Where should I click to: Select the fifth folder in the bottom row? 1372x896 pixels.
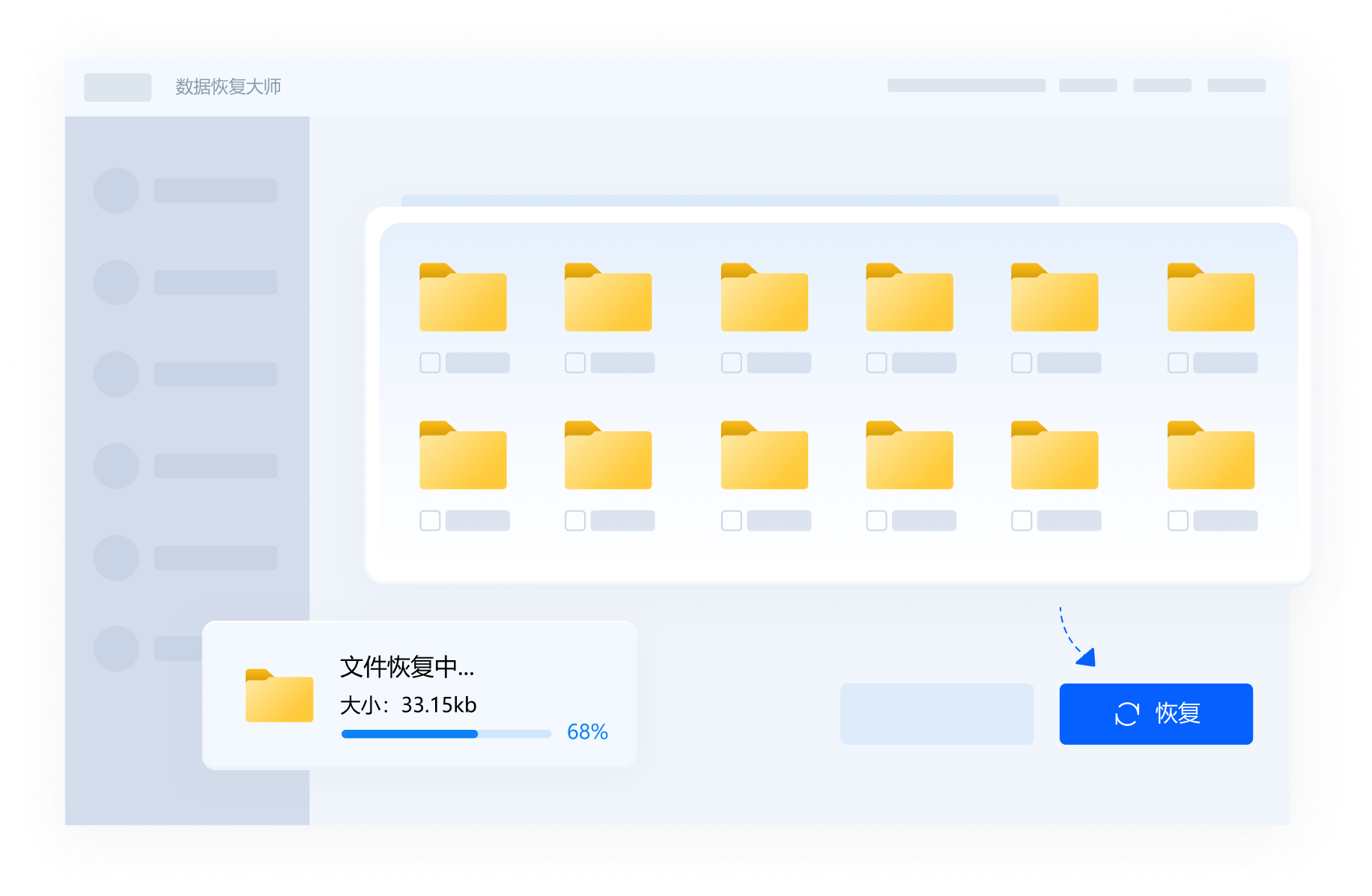1054,455
